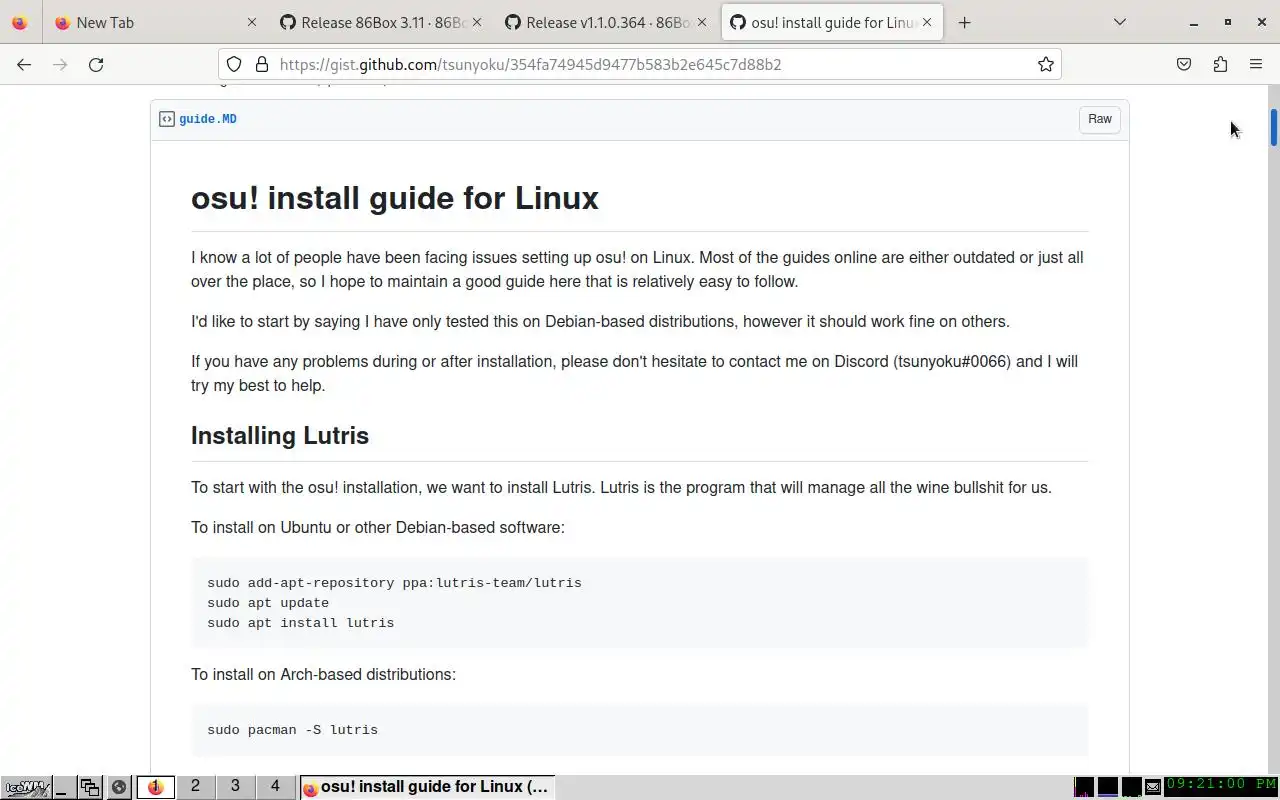Open the tracking protection shield icon

pyautogui.click(x=234, y=64)
